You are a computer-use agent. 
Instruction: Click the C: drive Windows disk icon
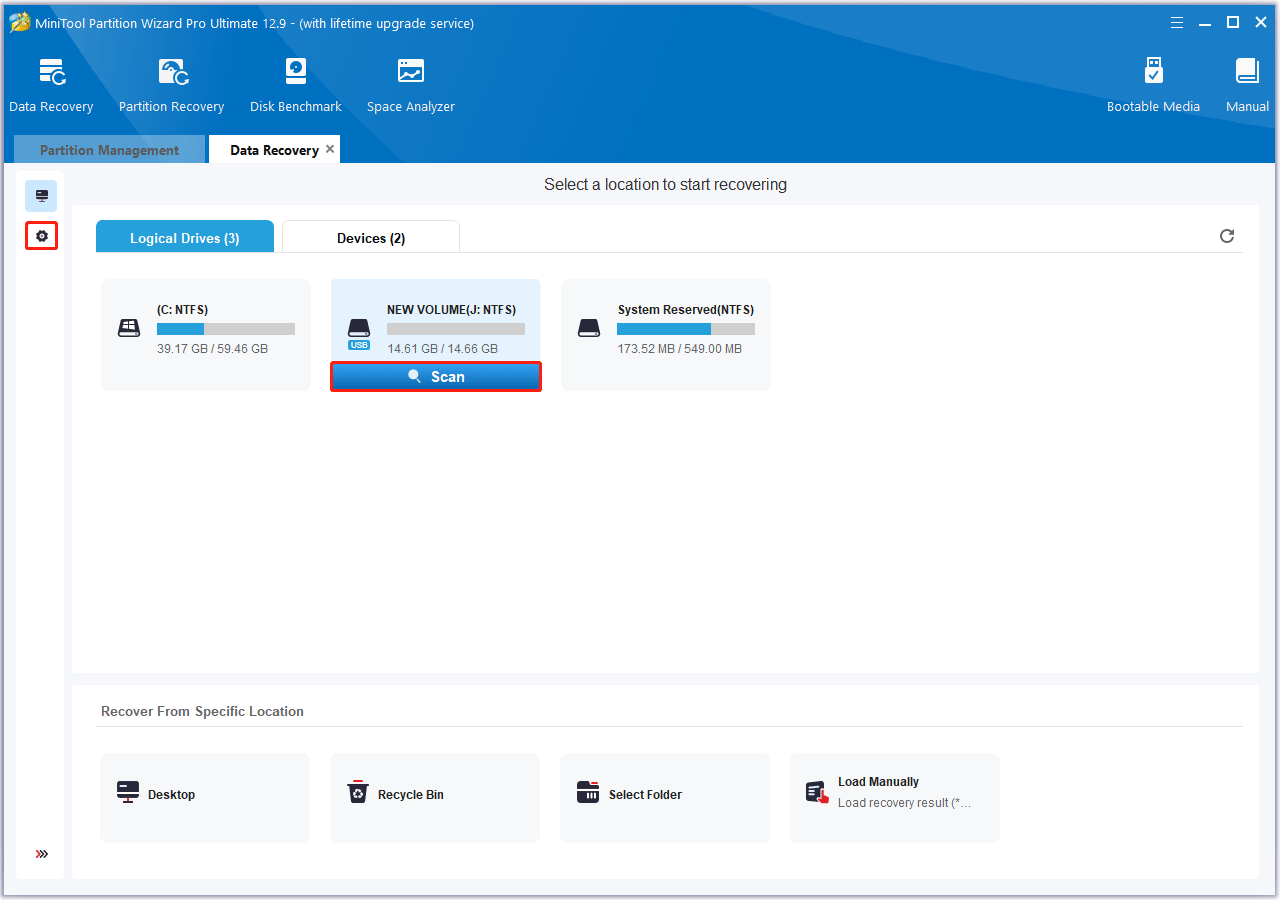[129, 328]
